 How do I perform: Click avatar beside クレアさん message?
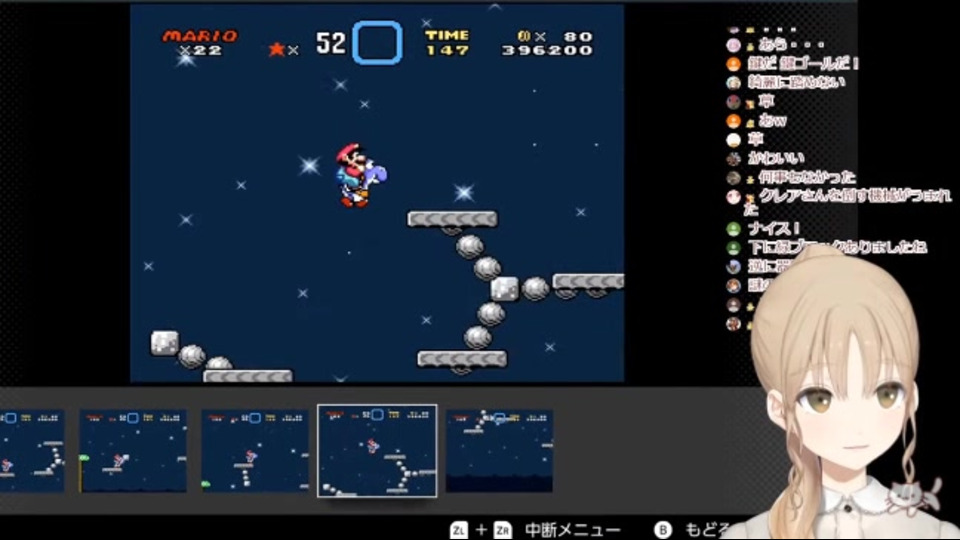(733, 197)
